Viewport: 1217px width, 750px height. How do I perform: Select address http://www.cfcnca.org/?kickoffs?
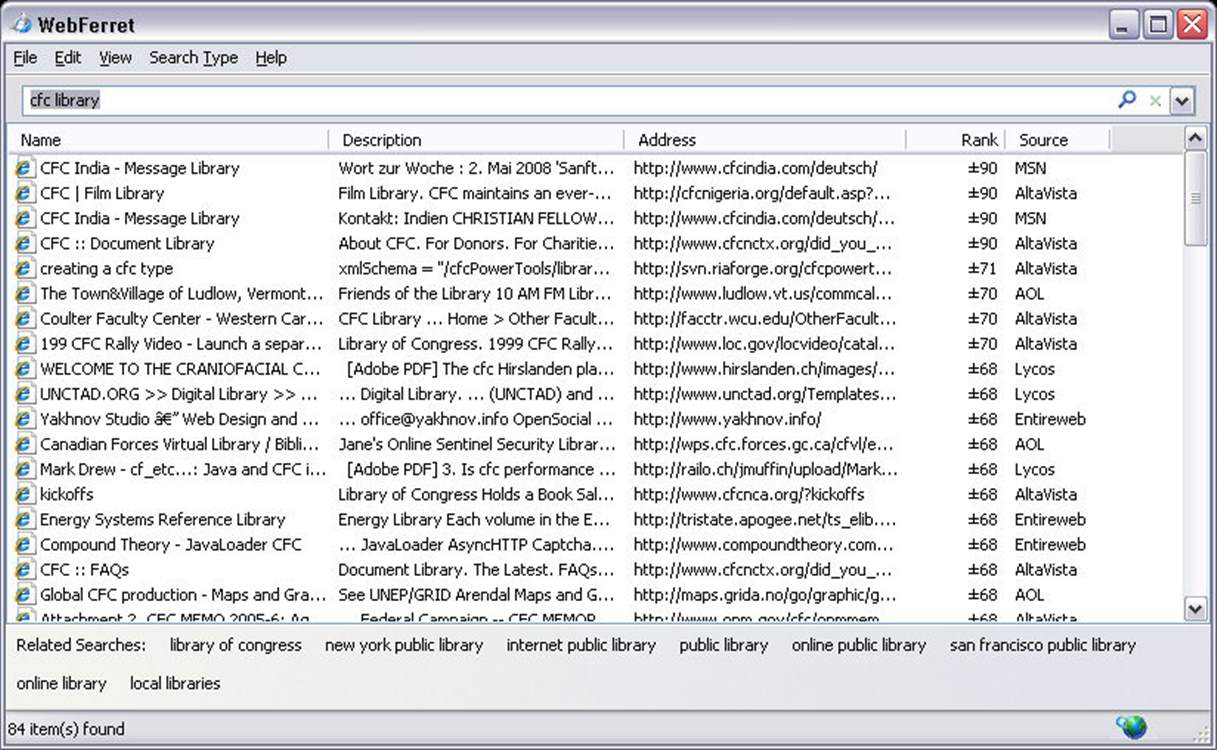click(x=749, y=494)
